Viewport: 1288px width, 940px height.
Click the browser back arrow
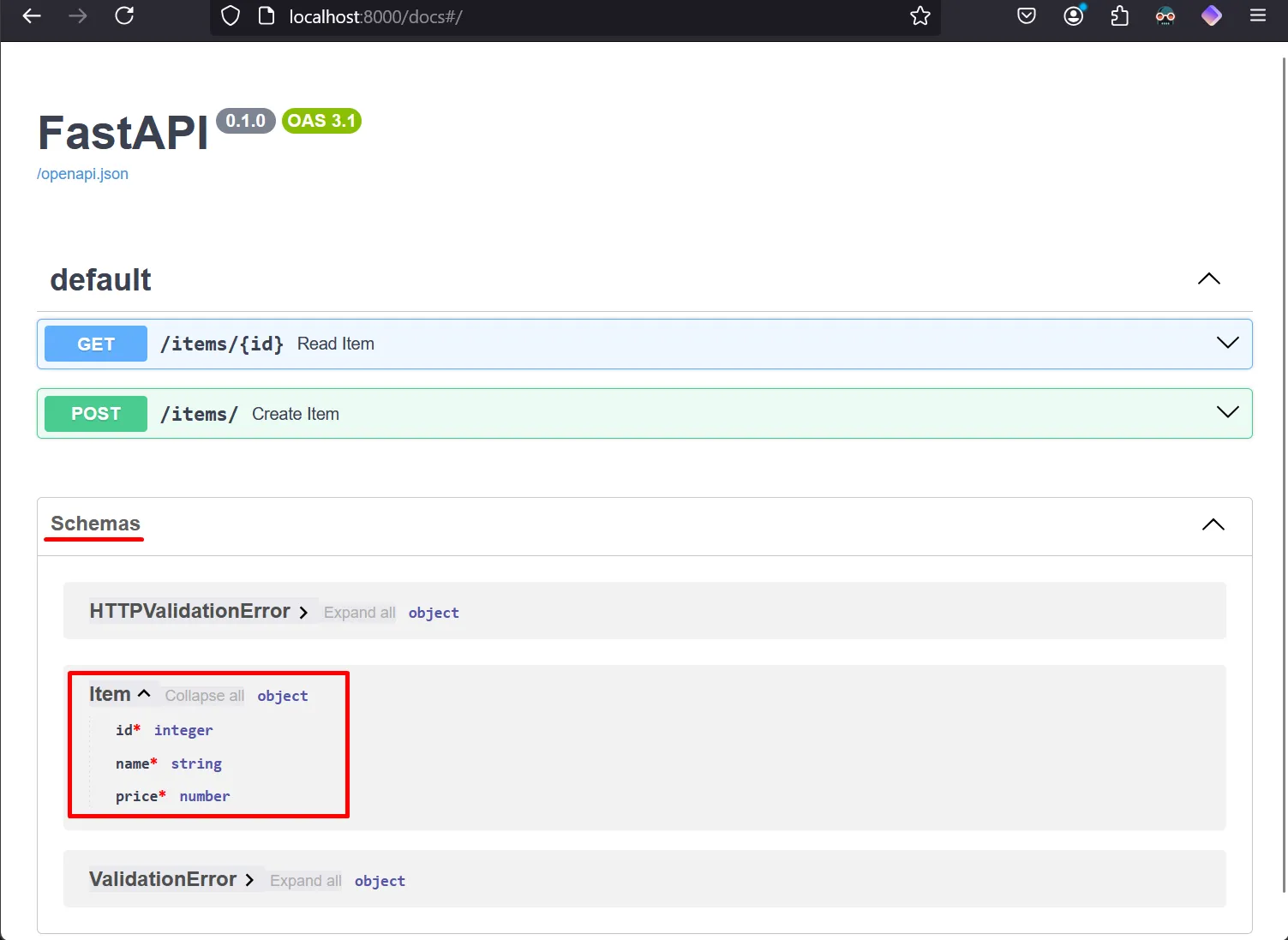point(32,16)
